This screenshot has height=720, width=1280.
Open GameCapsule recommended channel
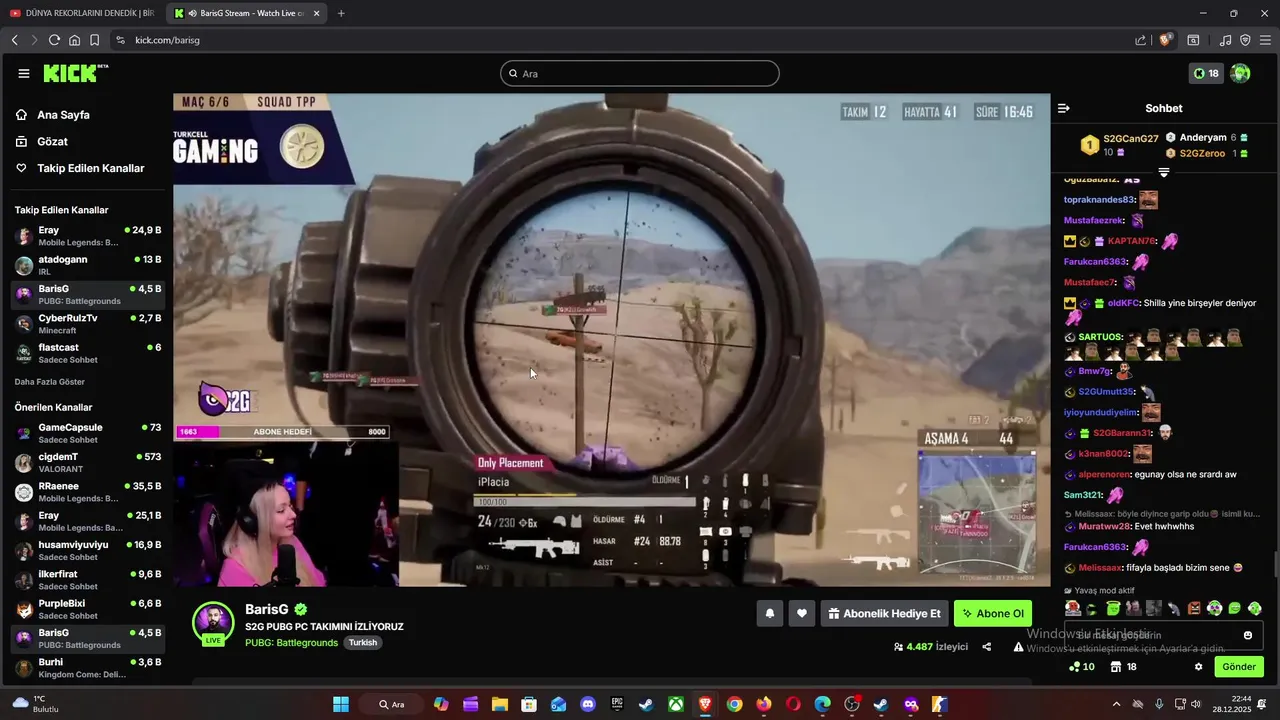coord(88,433)
